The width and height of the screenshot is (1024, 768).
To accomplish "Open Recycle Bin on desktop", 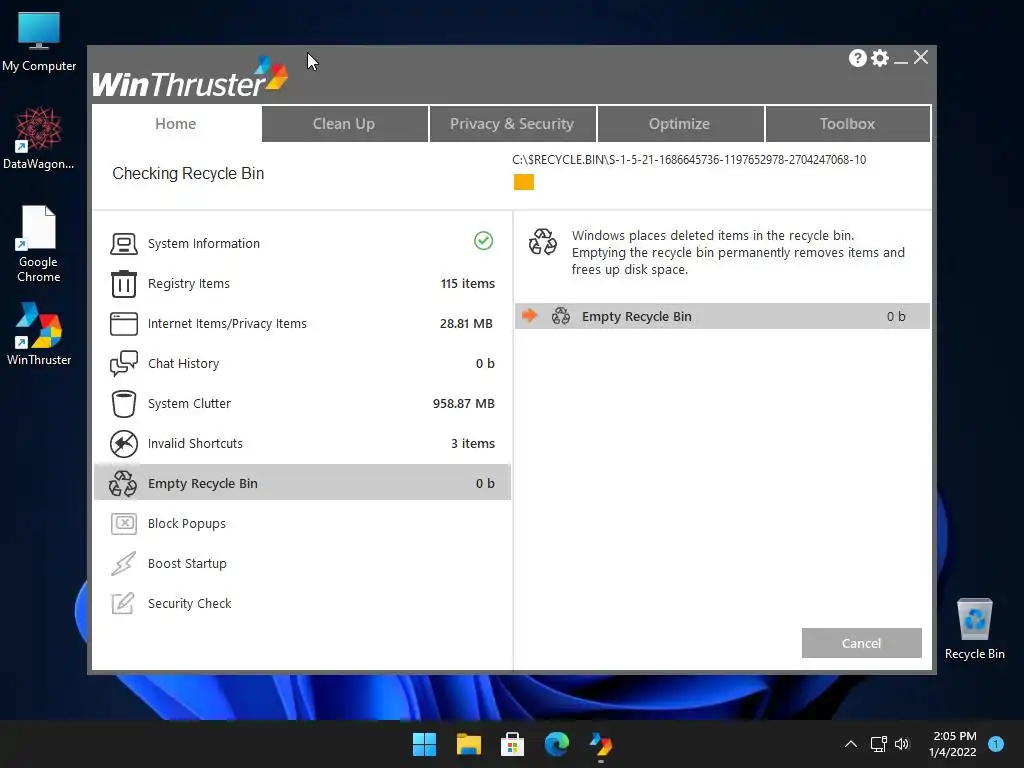I will 974,629.
